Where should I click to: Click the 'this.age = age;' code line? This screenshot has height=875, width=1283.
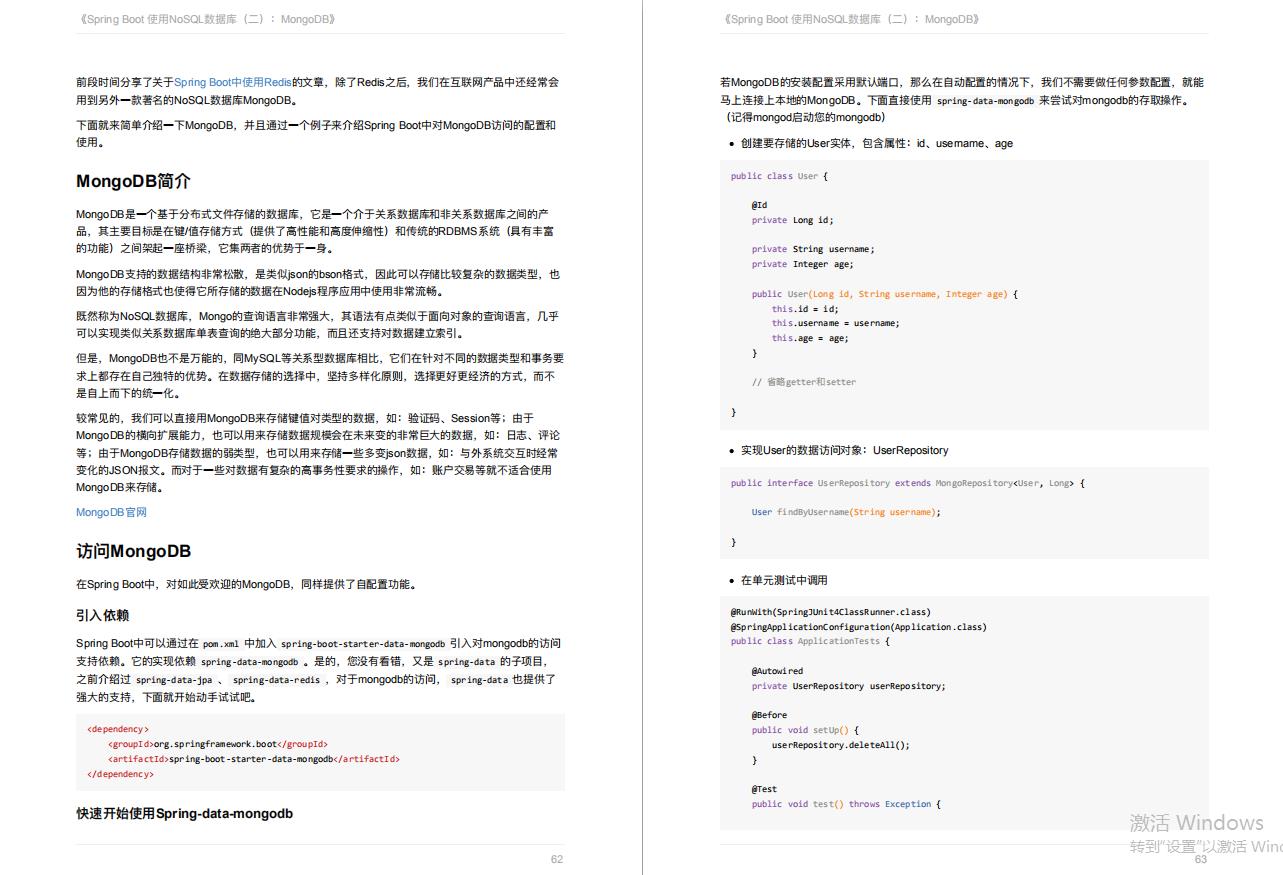click(x=810, y=338)
